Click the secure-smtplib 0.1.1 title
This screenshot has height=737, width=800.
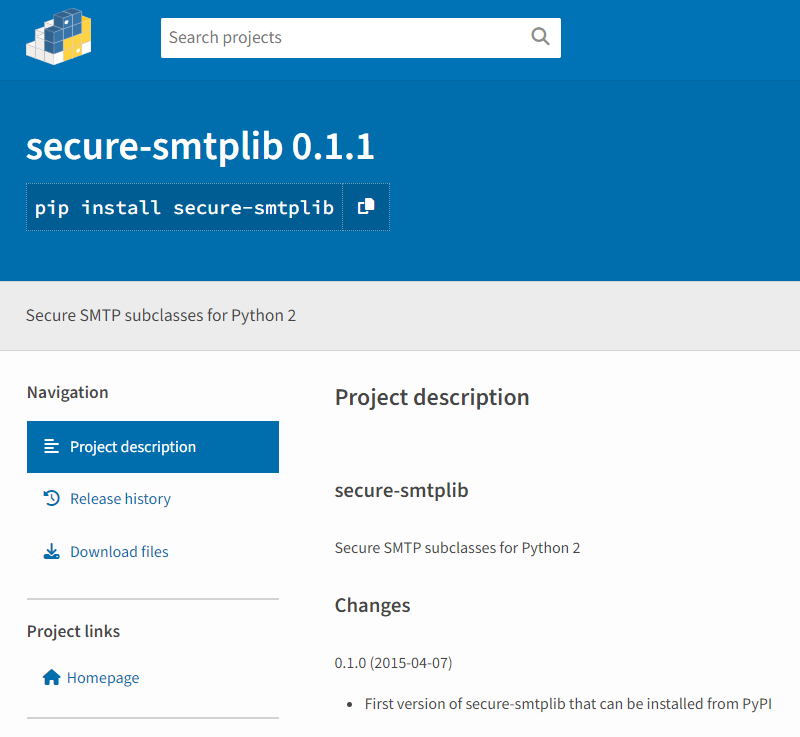tap(200, 146)
